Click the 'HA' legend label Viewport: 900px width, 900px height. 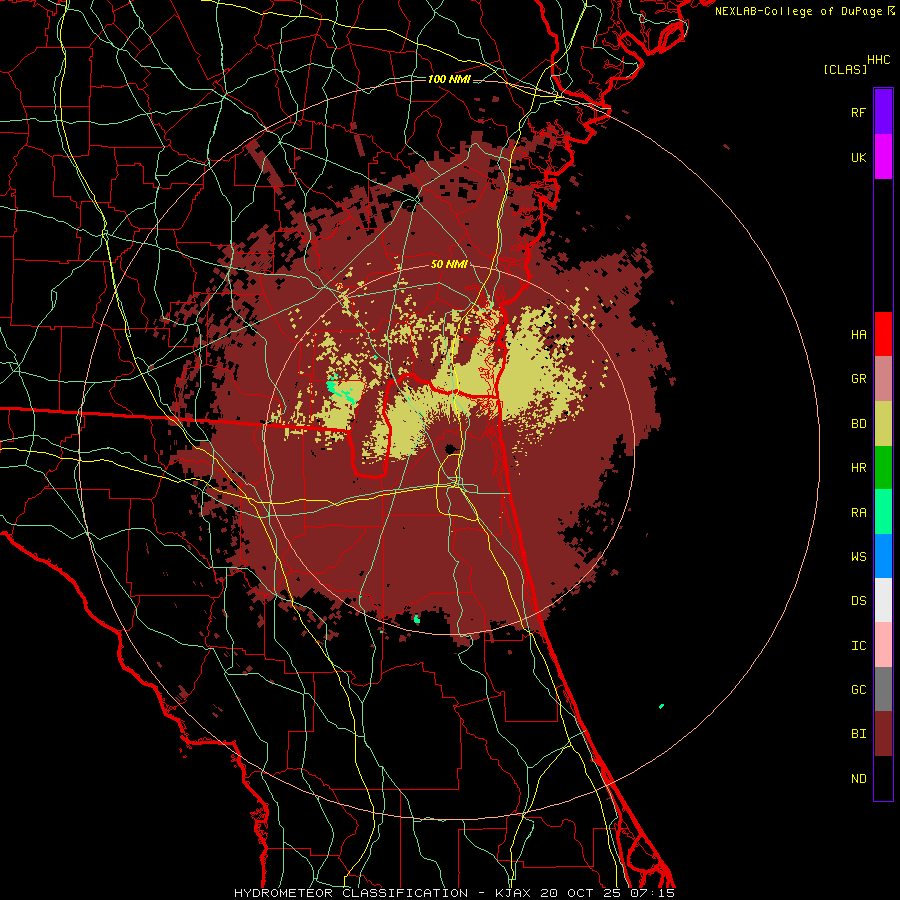point(858,335)
